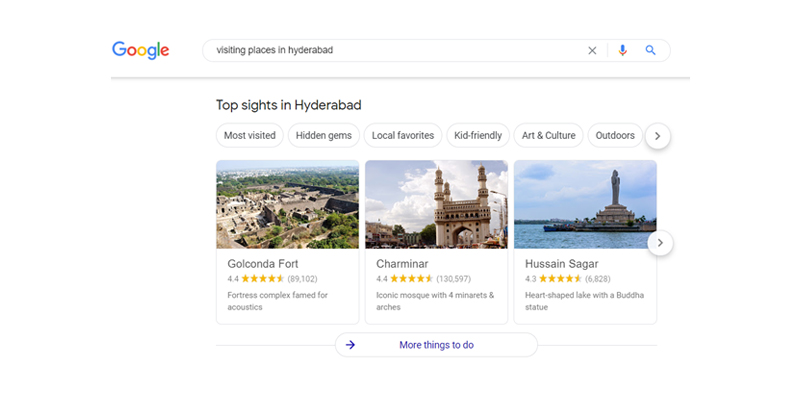Open the Hussain Sagar photo

coord(585,204)
